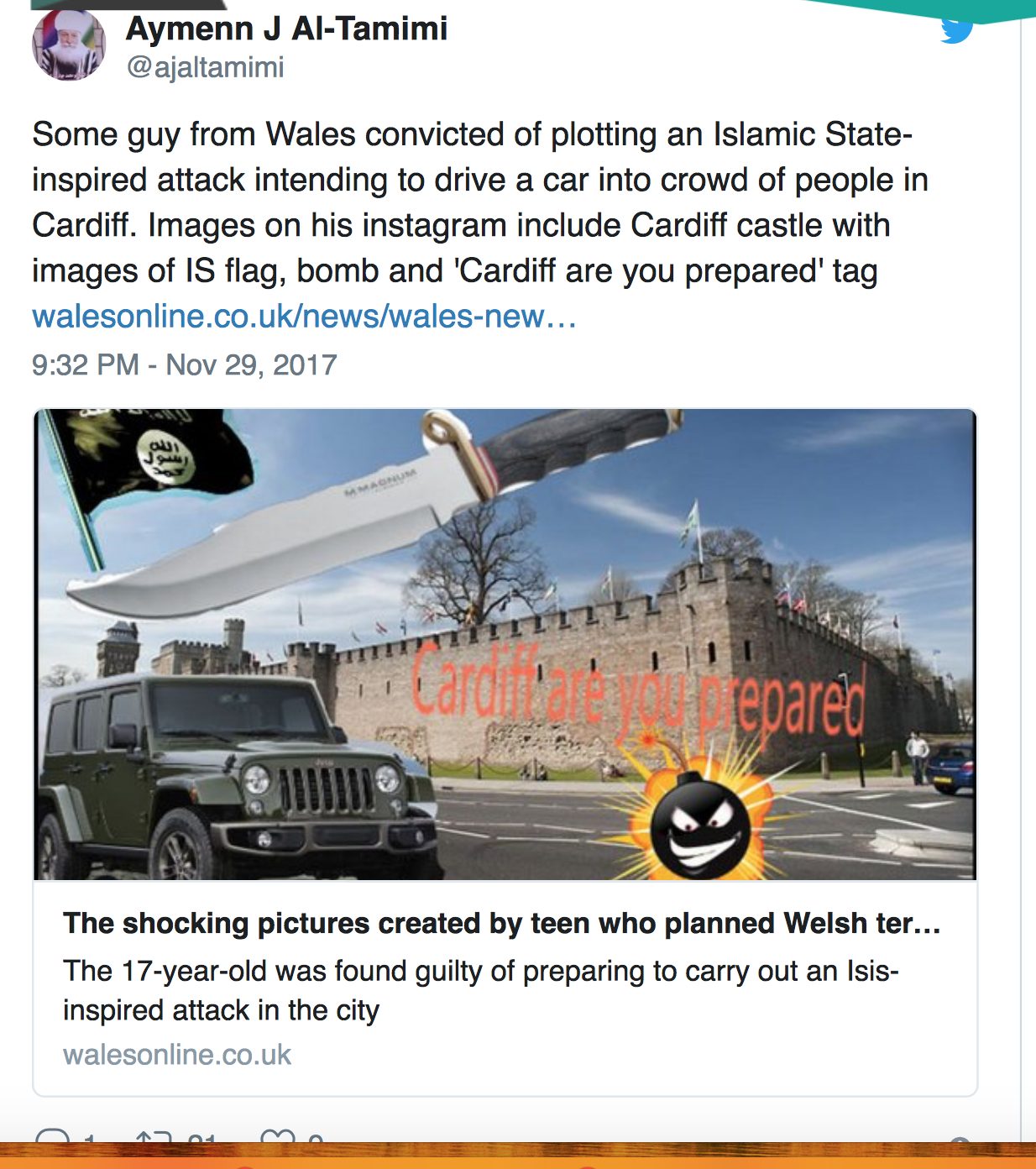Click the retweet arrows icon

point(154,1138)
